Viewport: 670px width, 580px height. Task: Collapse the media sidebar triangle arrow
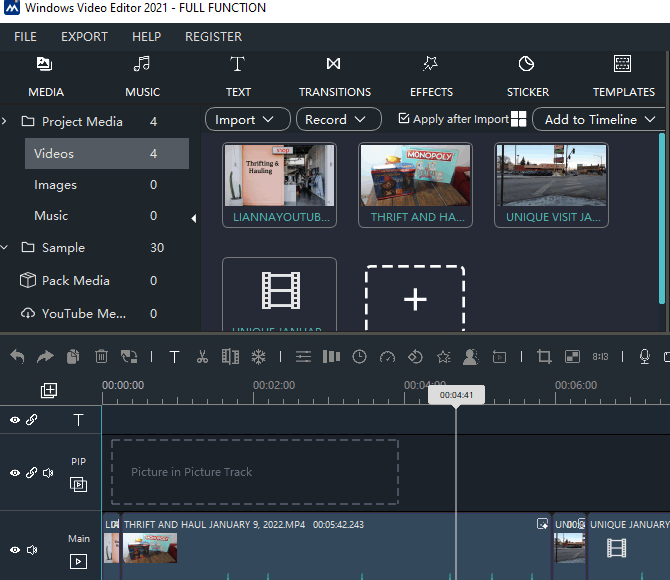[x=194, y=218]
